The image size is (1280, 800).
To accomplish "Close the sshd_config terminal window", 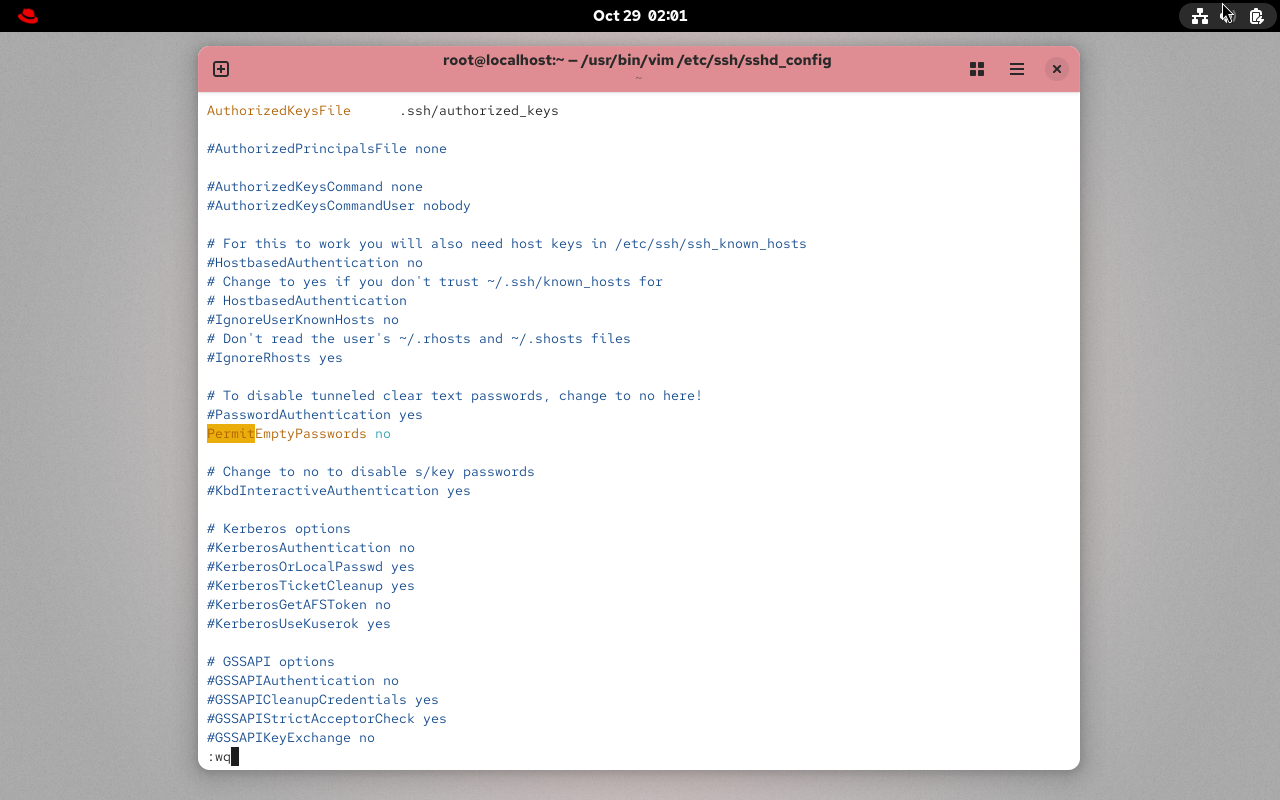I will click(1056, 69).
